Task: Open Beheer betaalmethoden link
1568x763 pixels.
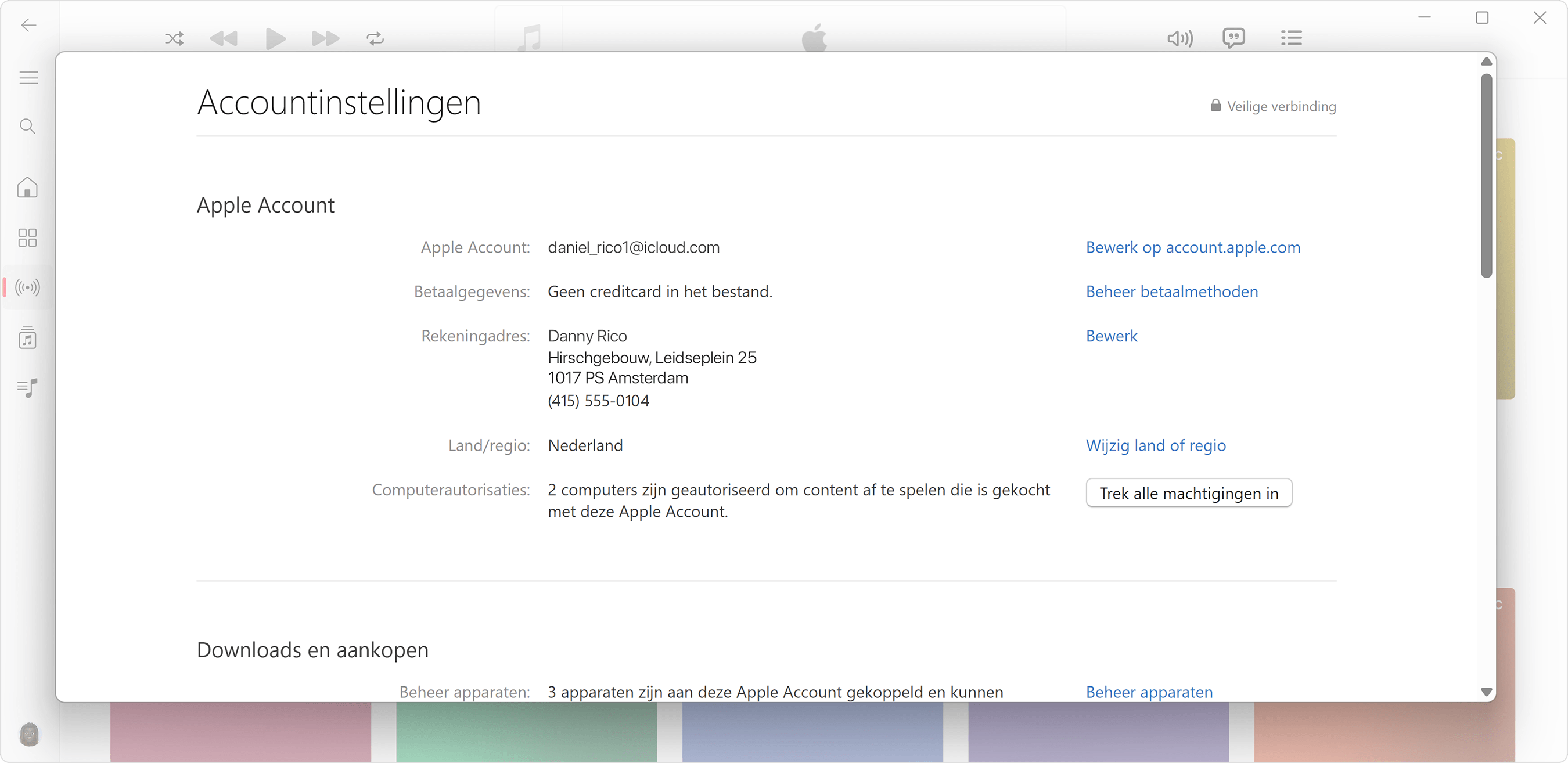Action: pyautogui.click(x=1172, y=292)
